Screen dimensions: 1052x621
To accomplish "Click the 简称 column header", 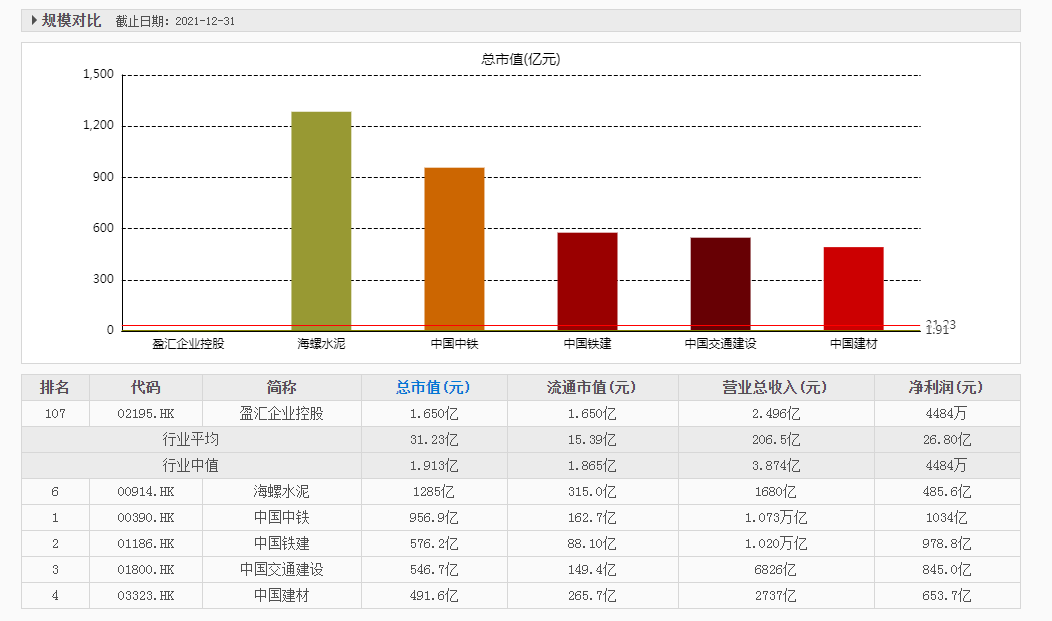I will point(281,388).
